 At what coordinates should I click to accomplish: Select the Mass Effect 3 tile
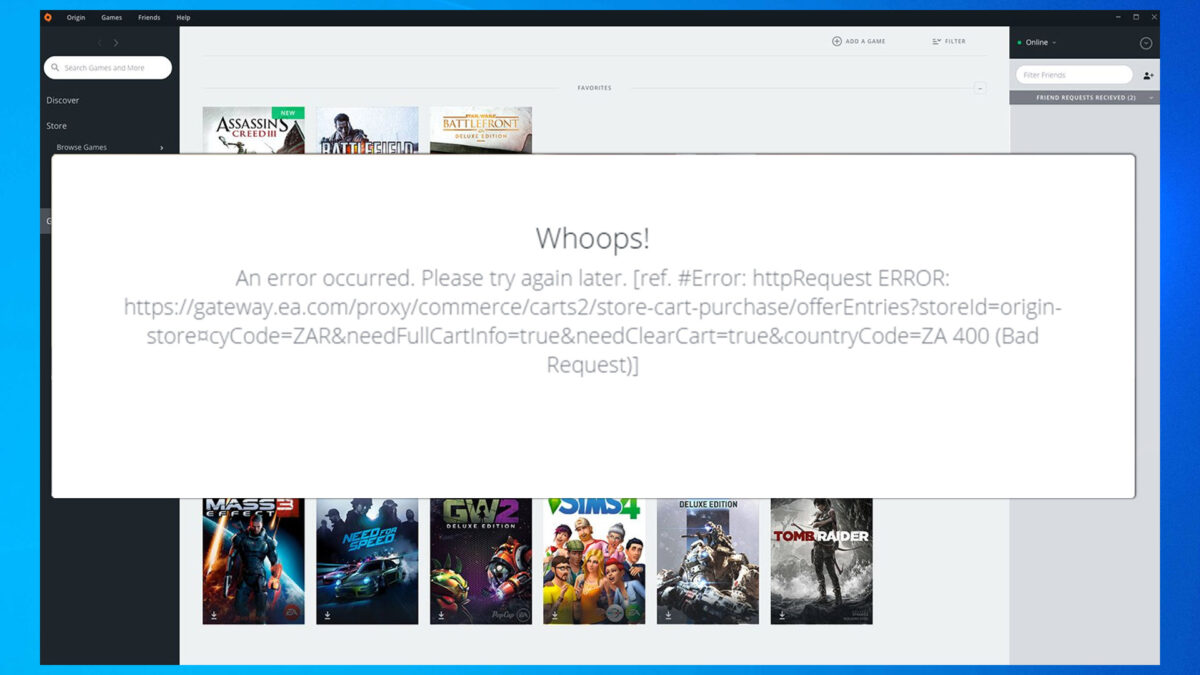click(253, 560)
